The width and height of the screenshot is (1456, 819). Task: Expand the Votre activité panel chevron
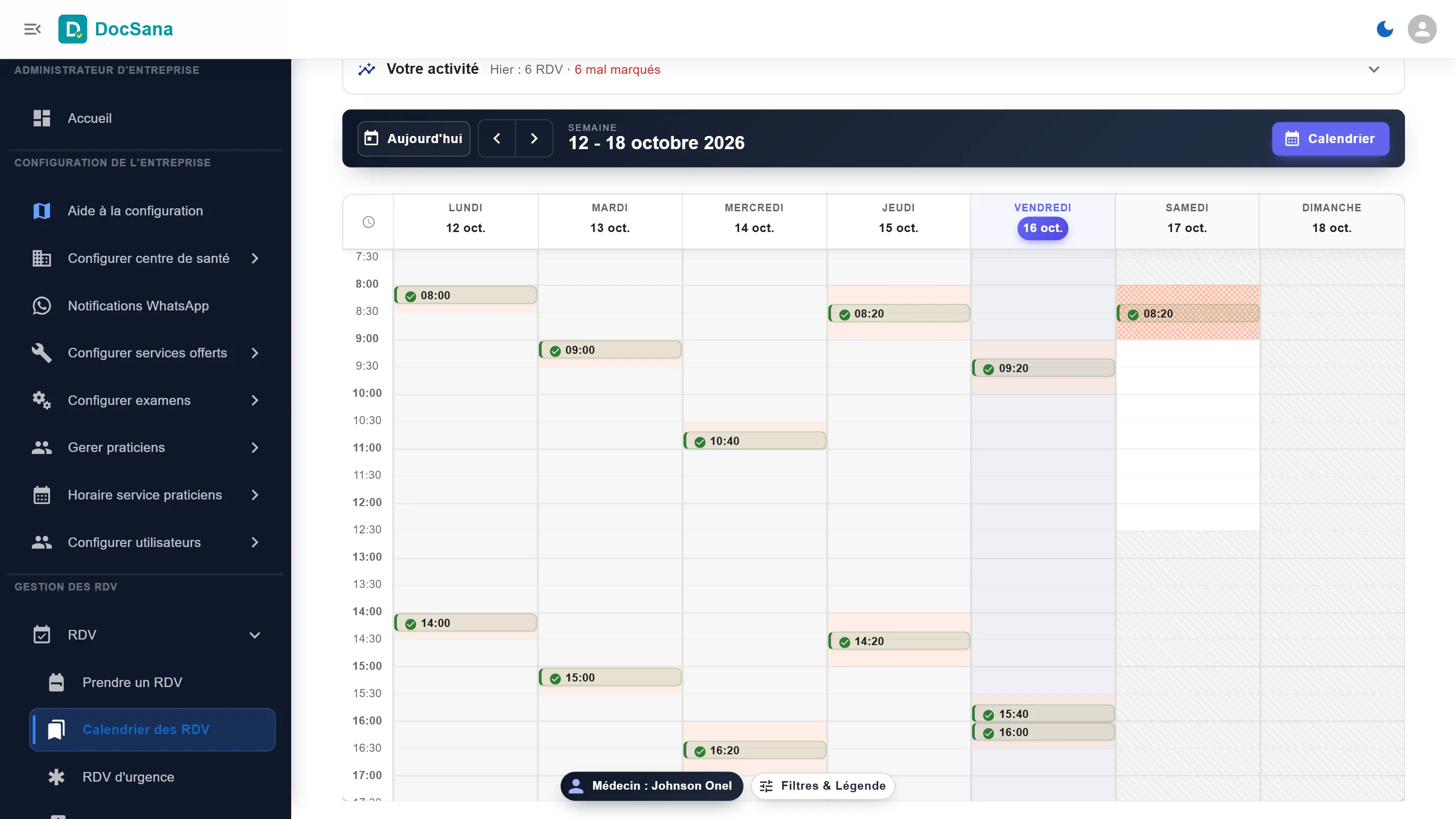point(1374,70)
